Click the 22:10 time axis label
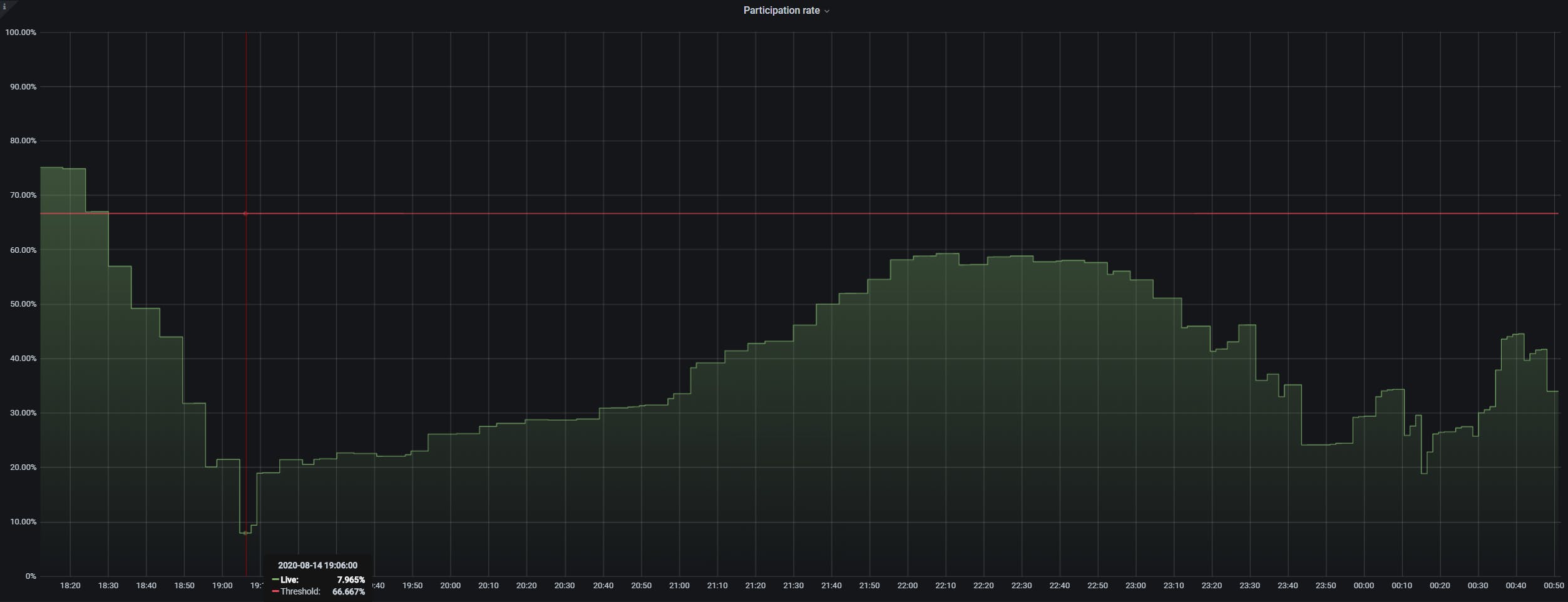 pyautogui.click(x=946, y=586)
